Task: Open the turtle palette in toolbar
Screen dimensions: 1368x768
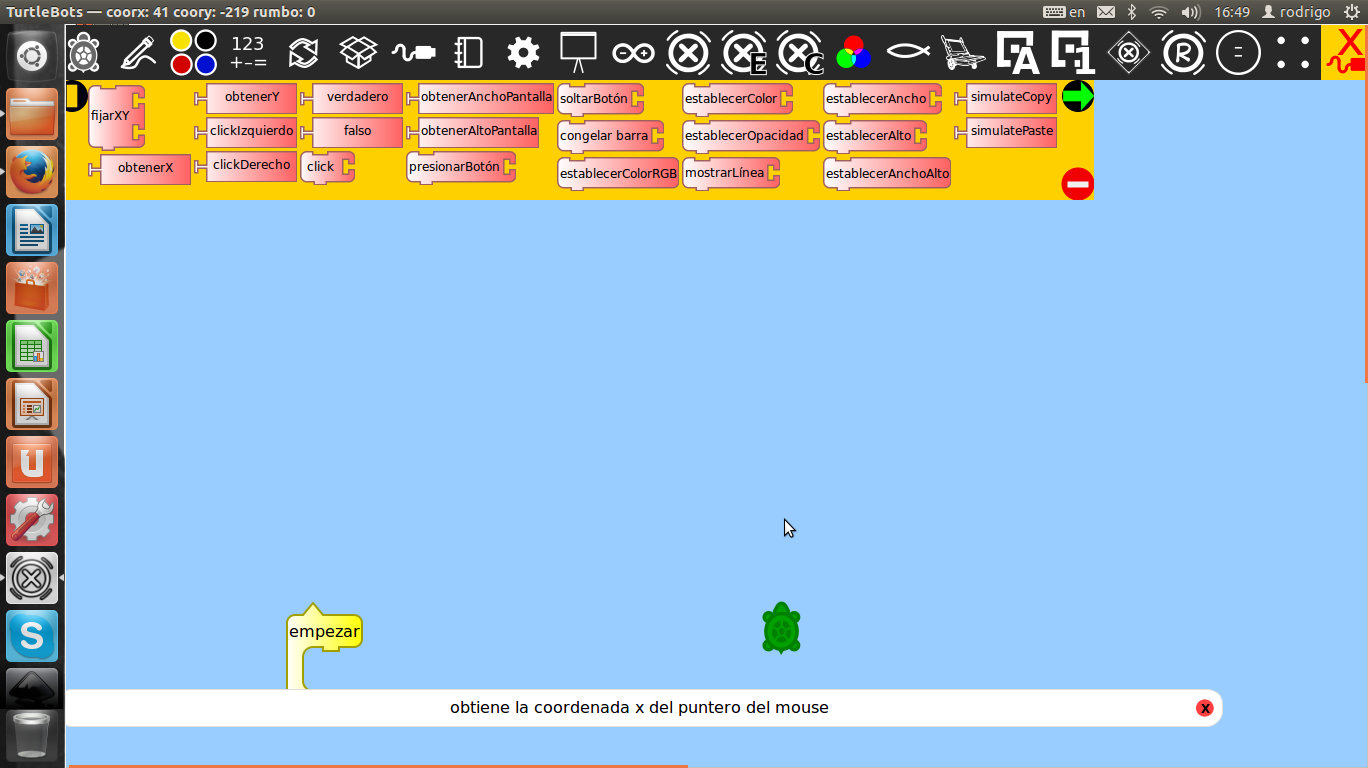Action: 82,53
